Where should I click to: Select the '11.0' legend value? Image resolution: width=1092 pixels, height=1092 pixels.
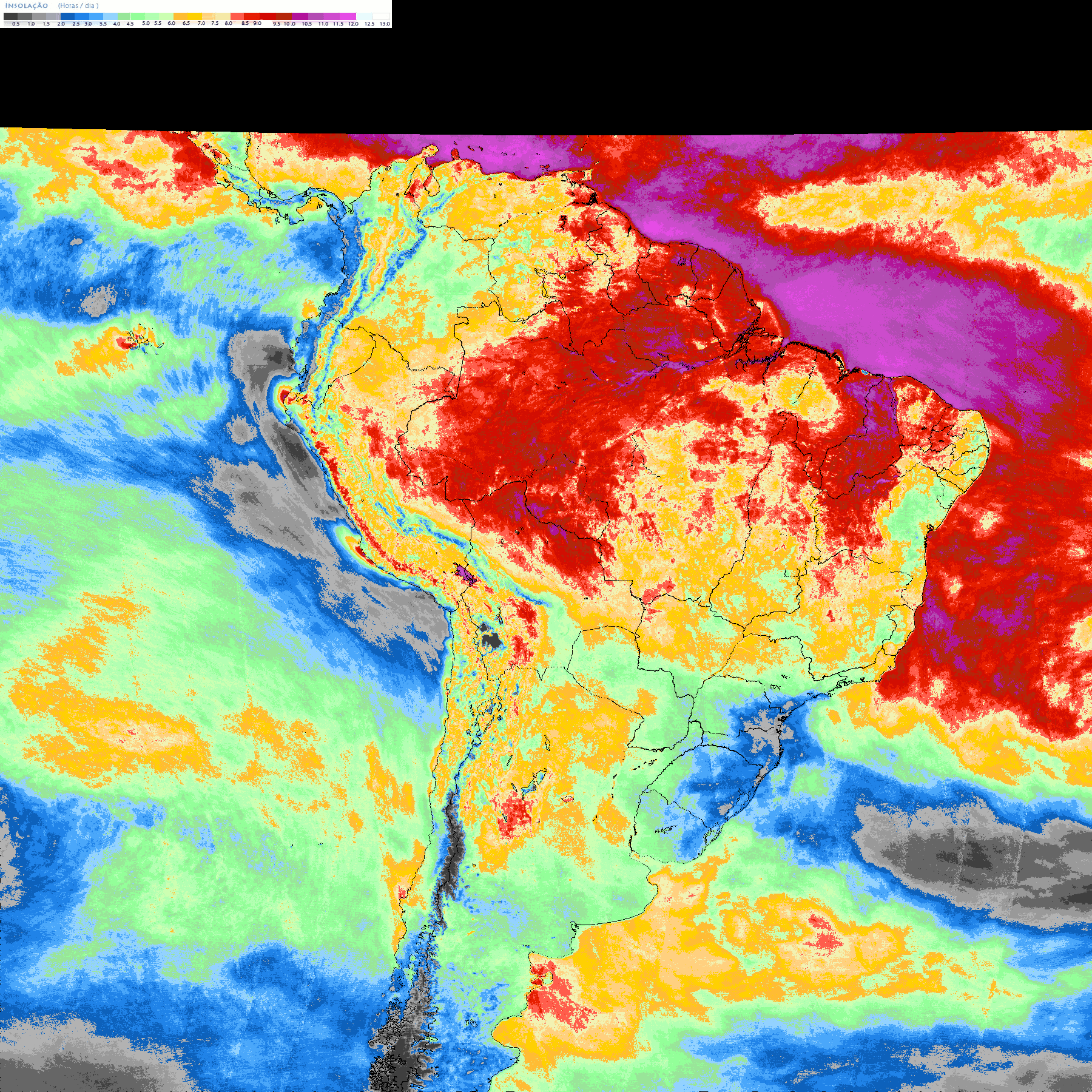pos(323,24)
